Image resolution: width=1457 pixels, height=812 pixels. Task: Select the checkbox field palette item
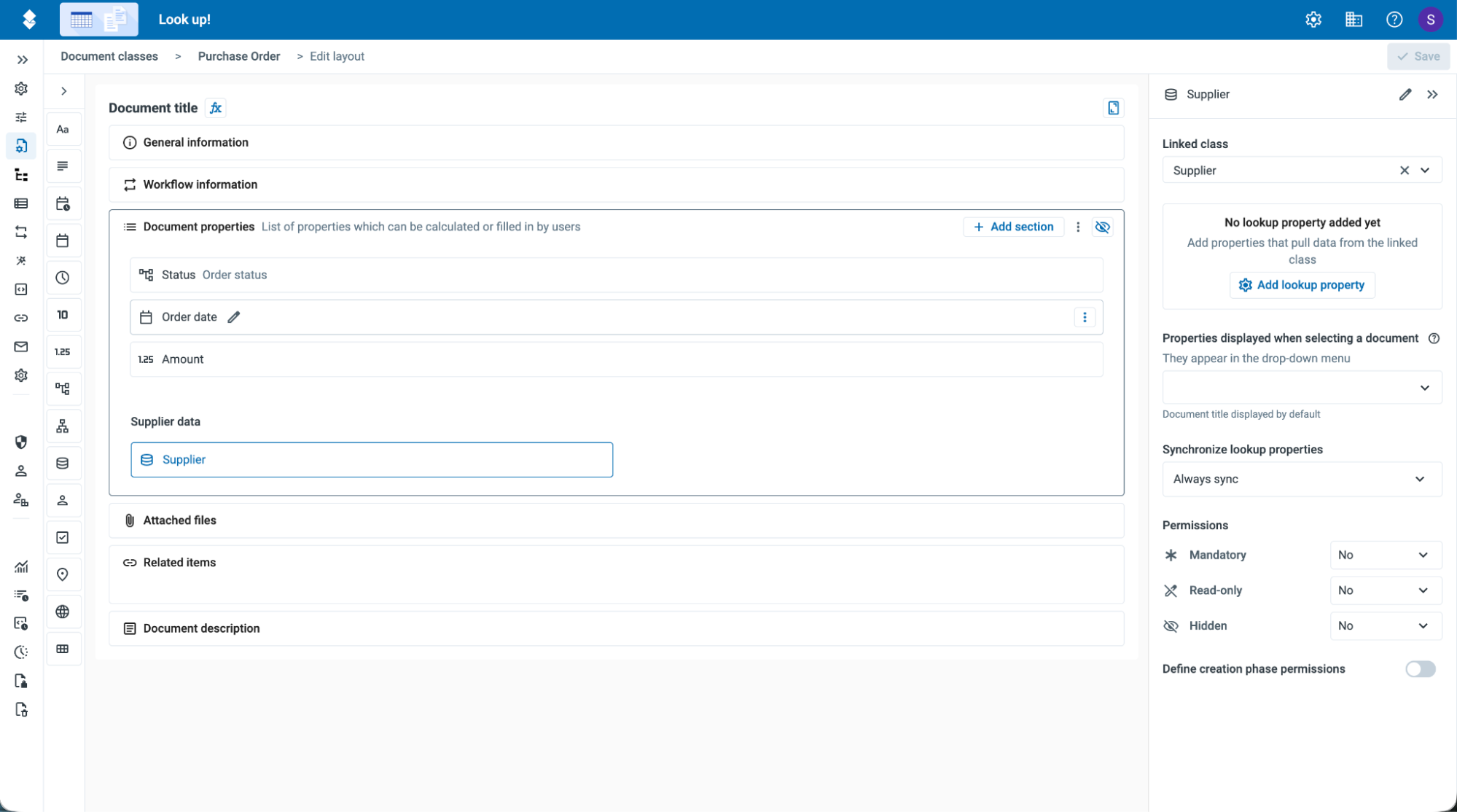coord(63,537)
